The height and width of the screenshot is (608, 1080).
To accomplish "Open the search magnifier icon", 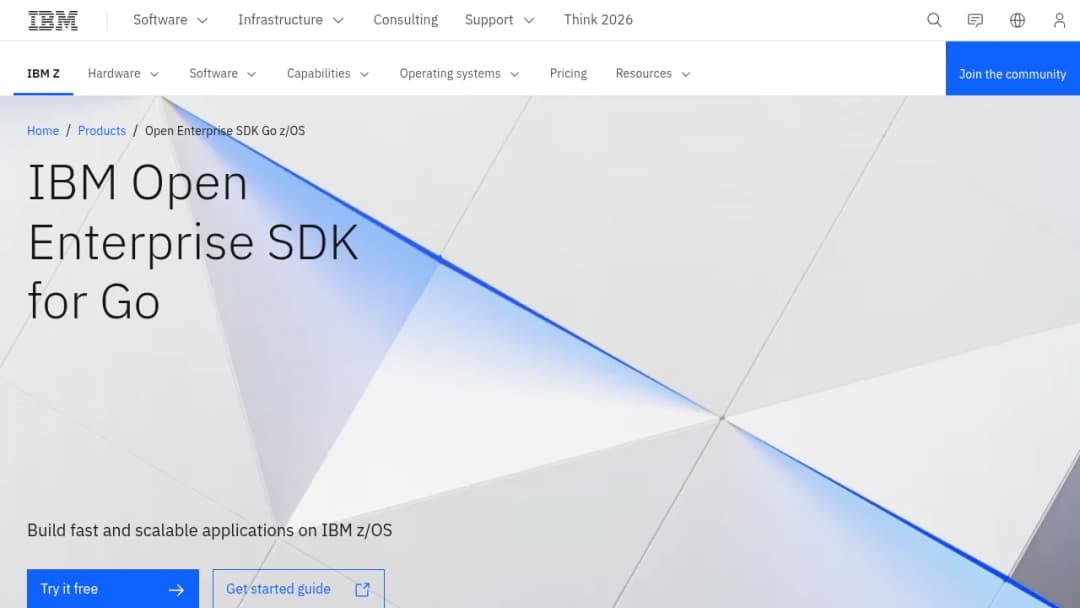I will click(934, 20).
